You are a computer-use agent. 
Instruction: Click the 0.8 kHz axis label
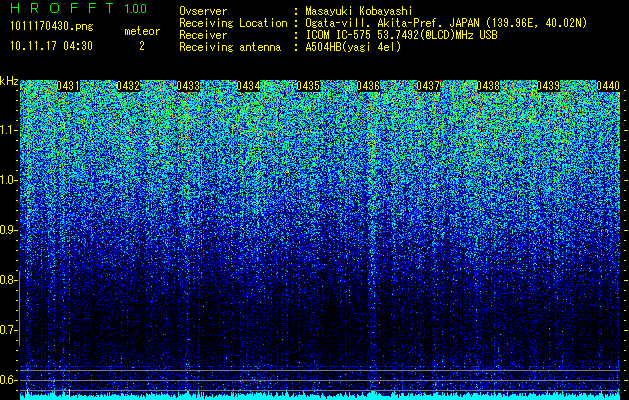(x=8, y=280)
